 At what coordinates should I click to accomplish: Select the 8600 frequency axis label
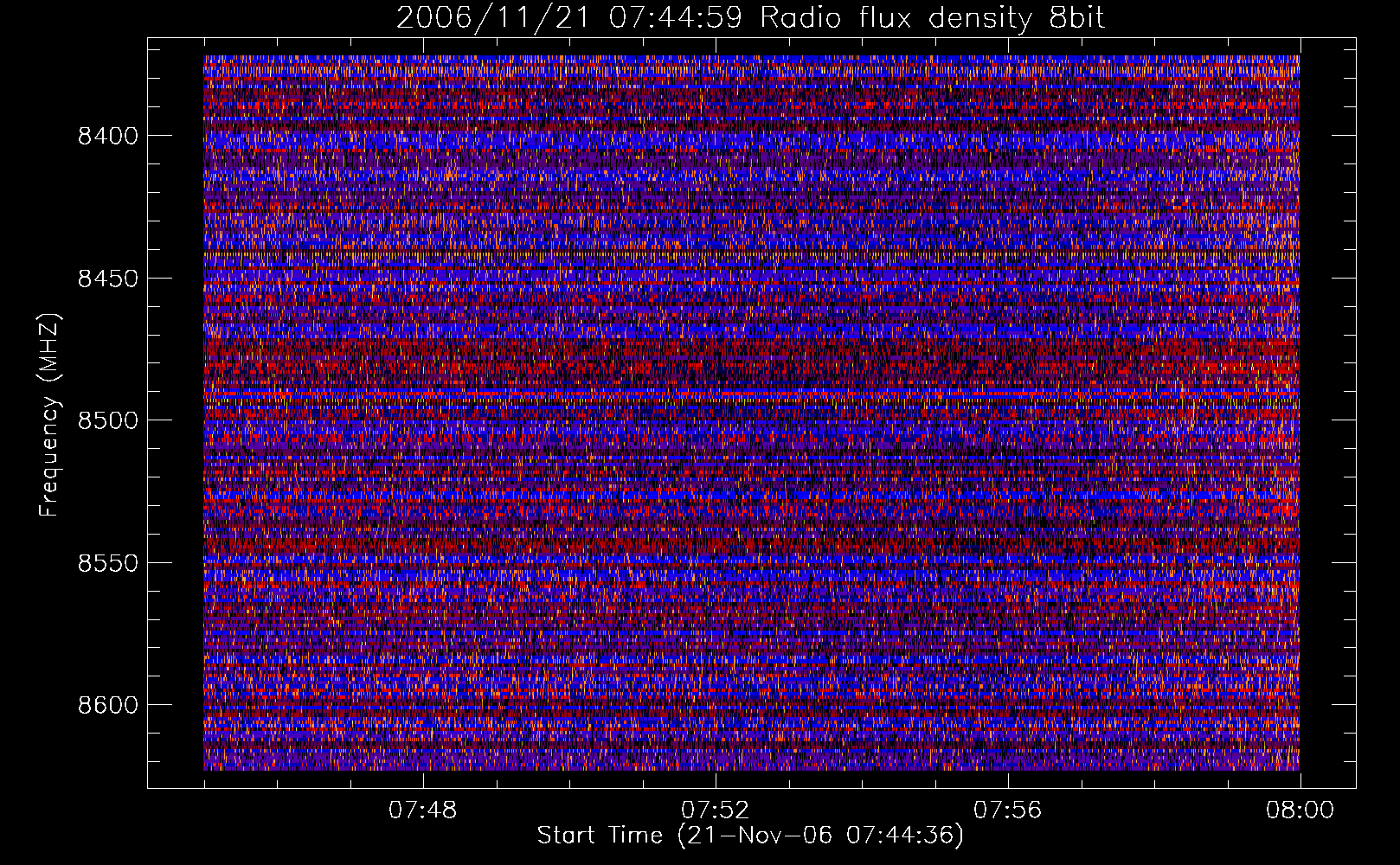108,705
